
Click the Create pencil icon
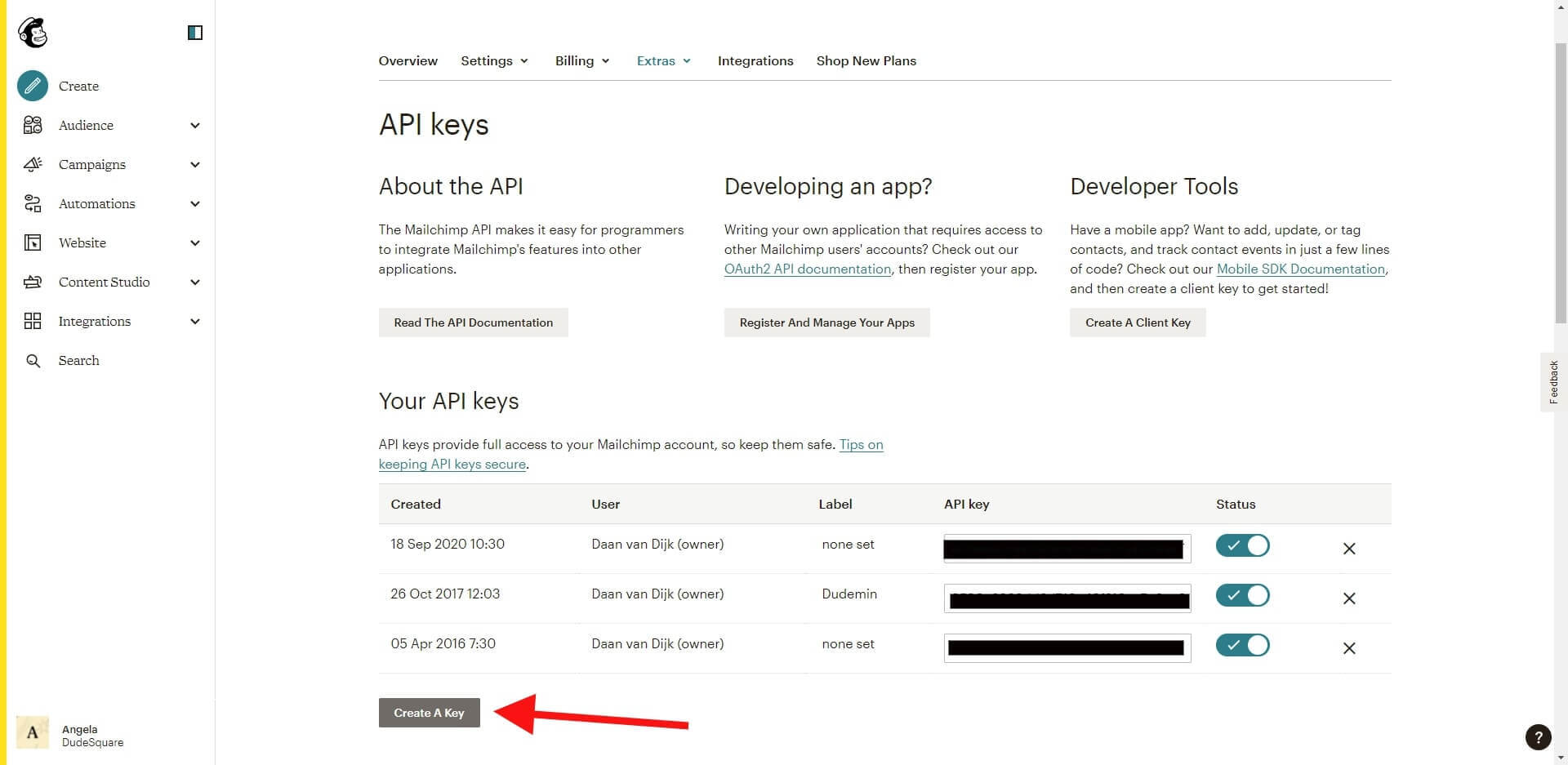point(33,86)
